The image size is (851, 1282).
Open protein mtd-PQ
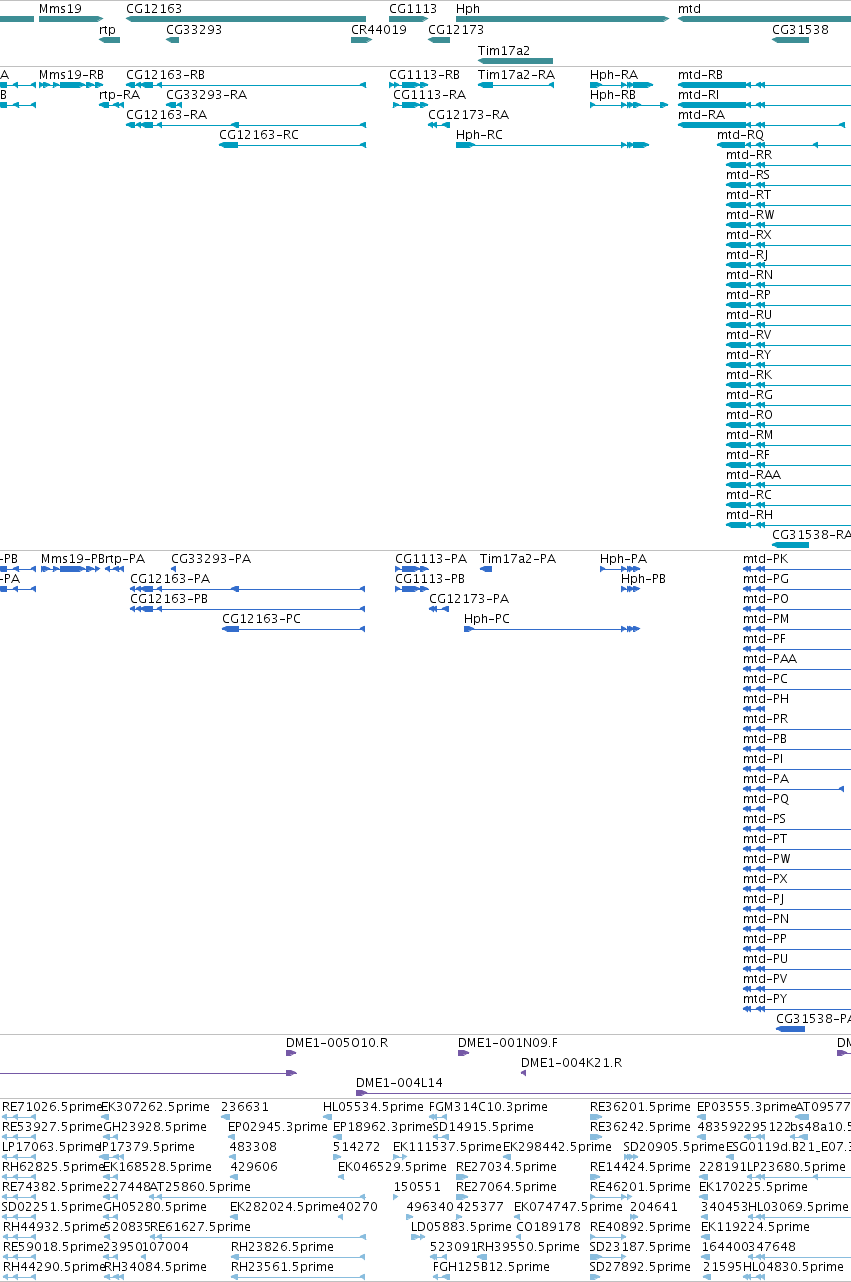tap(766, 799)
